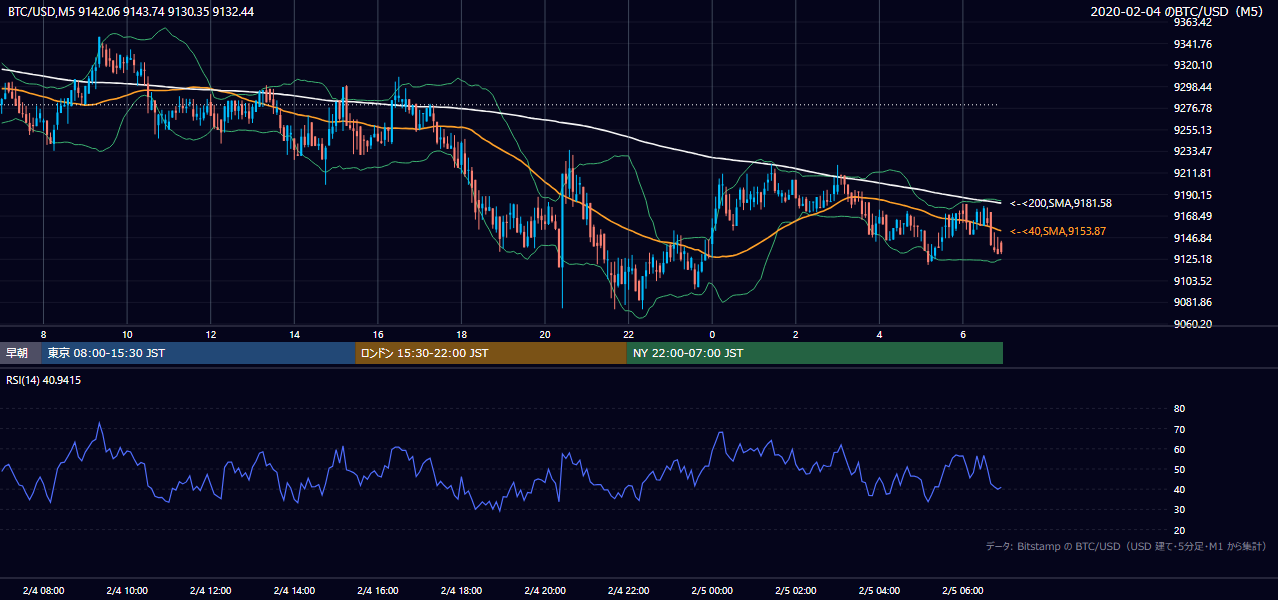
Task: Click hour tick 20 under price chart
Action: (544, 333)
